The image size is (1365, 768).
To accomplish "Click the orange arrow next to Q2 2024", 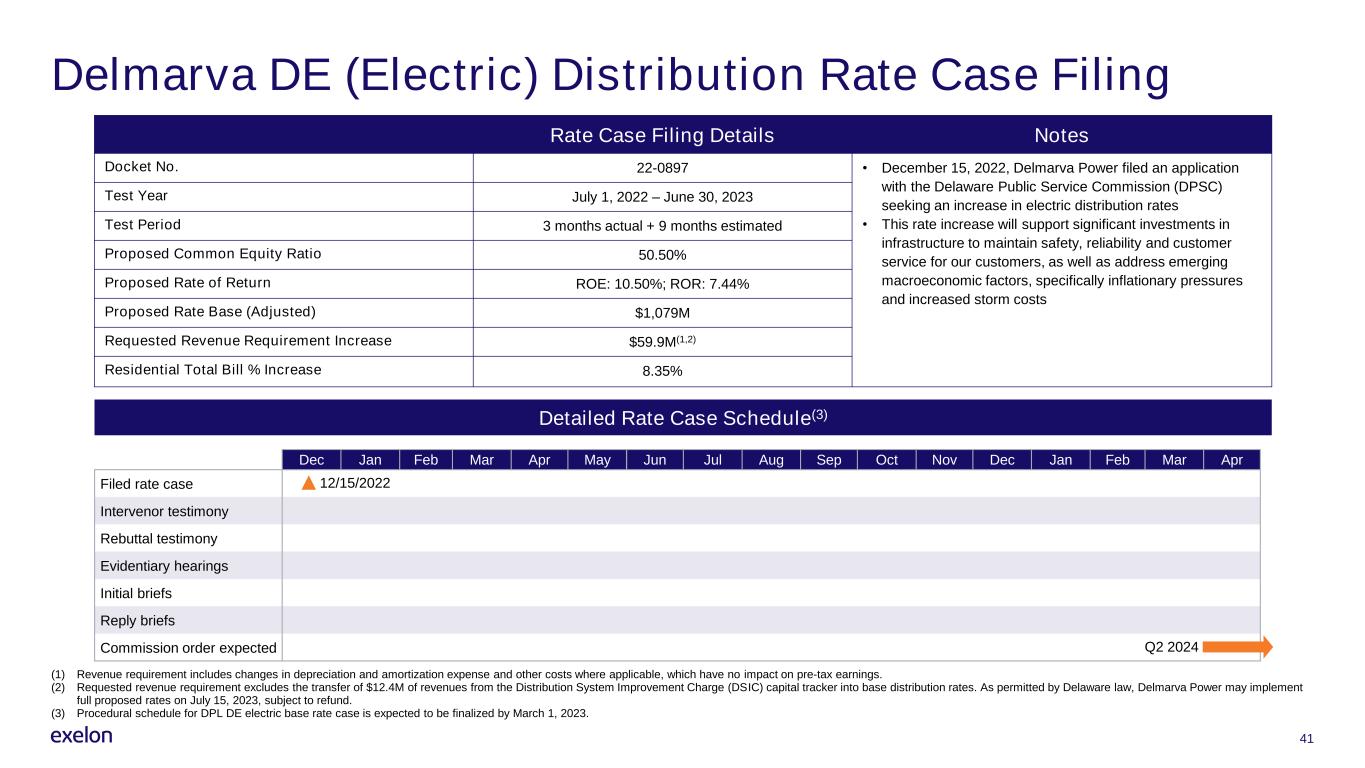I will [1237, 647].
